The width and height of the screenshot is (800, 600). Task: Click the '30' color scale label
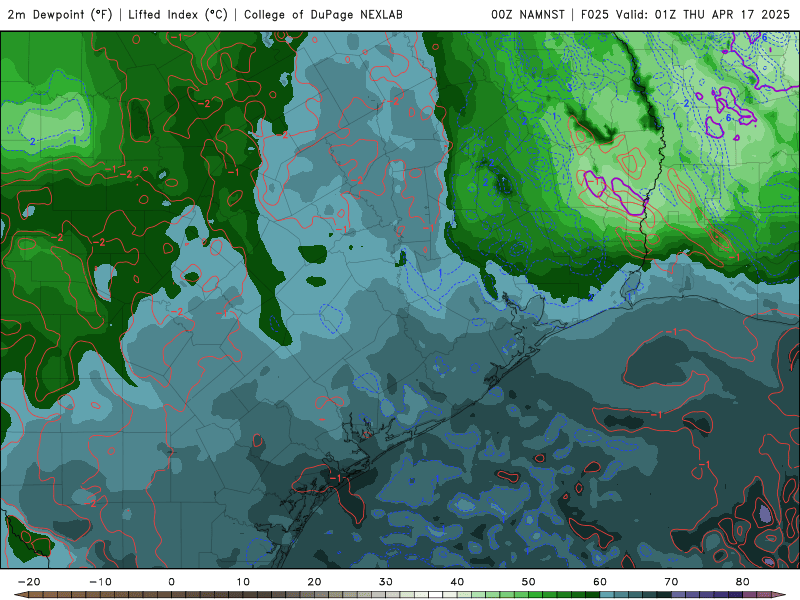[386, 582]
